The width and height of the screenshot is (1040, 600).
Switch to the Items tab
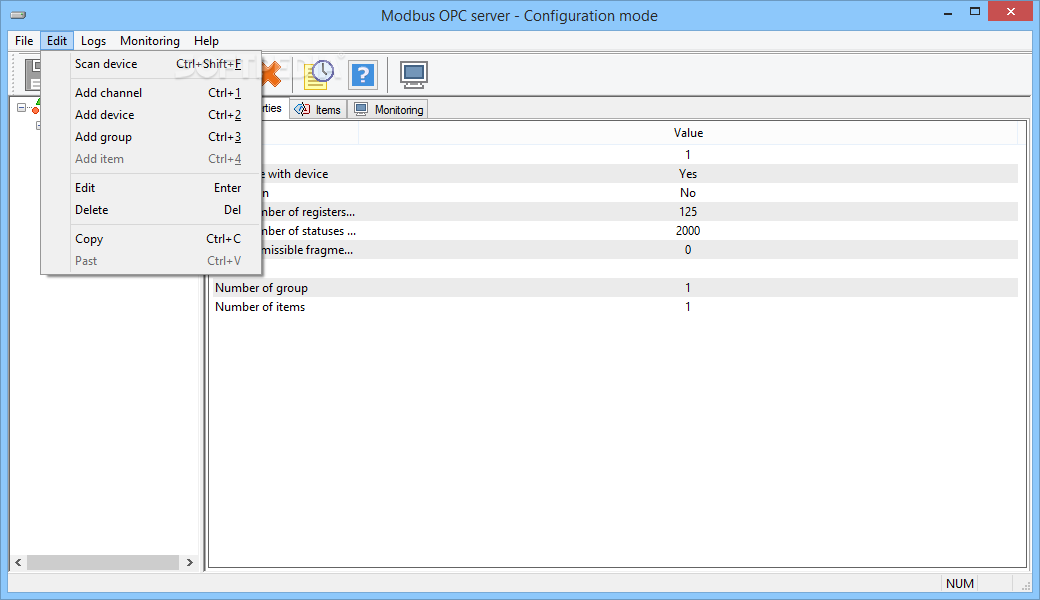[x=318, y=109]
